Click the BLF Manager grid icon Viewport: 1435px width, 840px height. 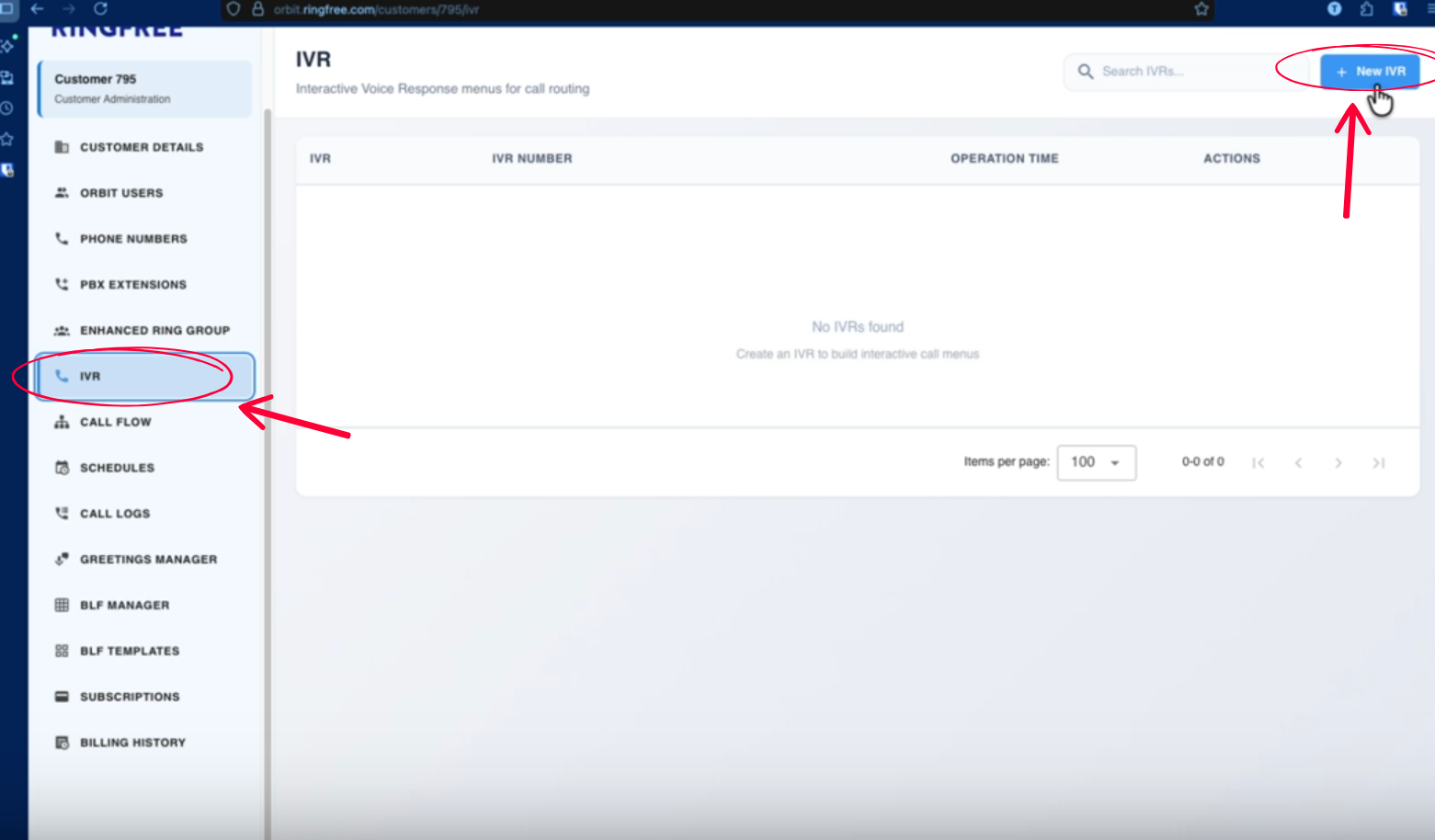(x=62, y=605)
